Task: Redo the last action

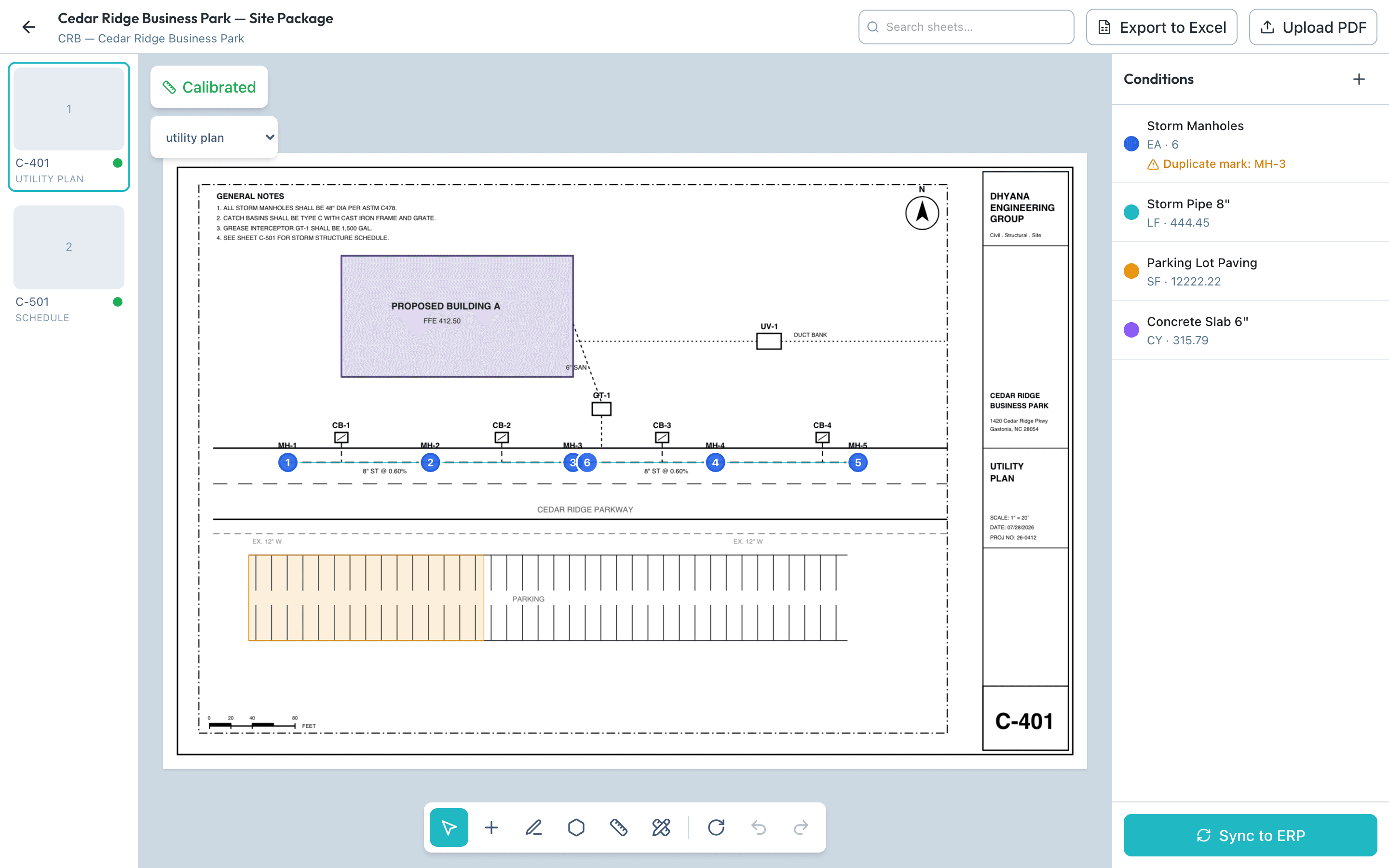Action: click(801, 827)
